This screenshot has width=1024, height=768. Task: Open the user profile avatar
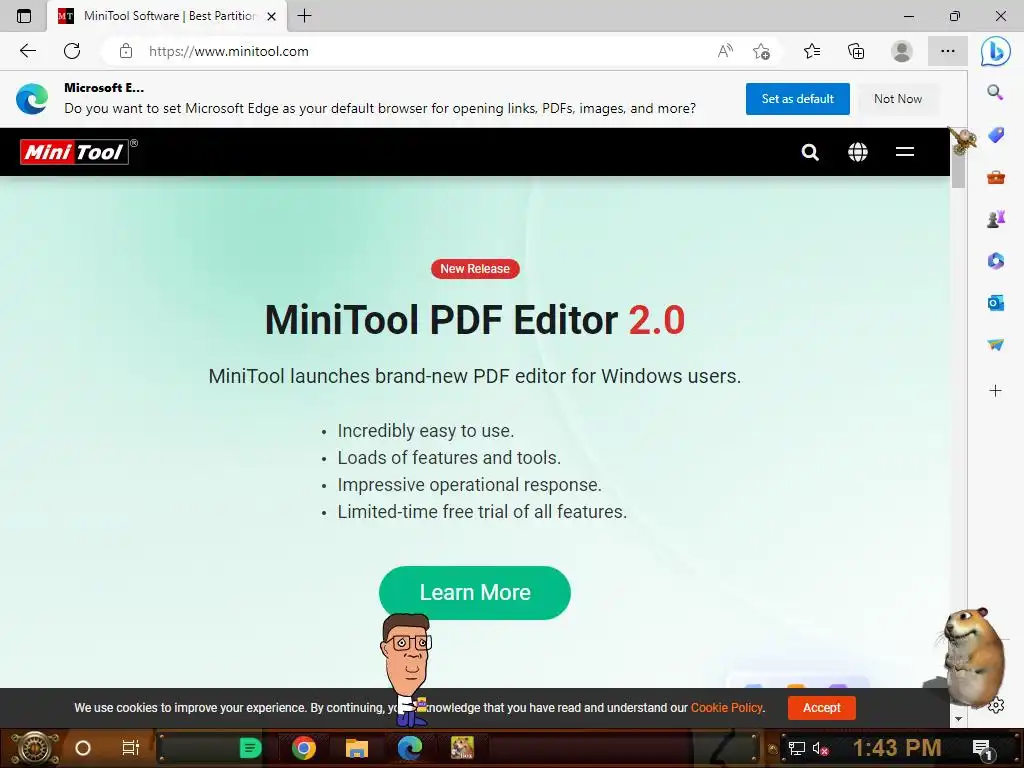tap(902, 51)
